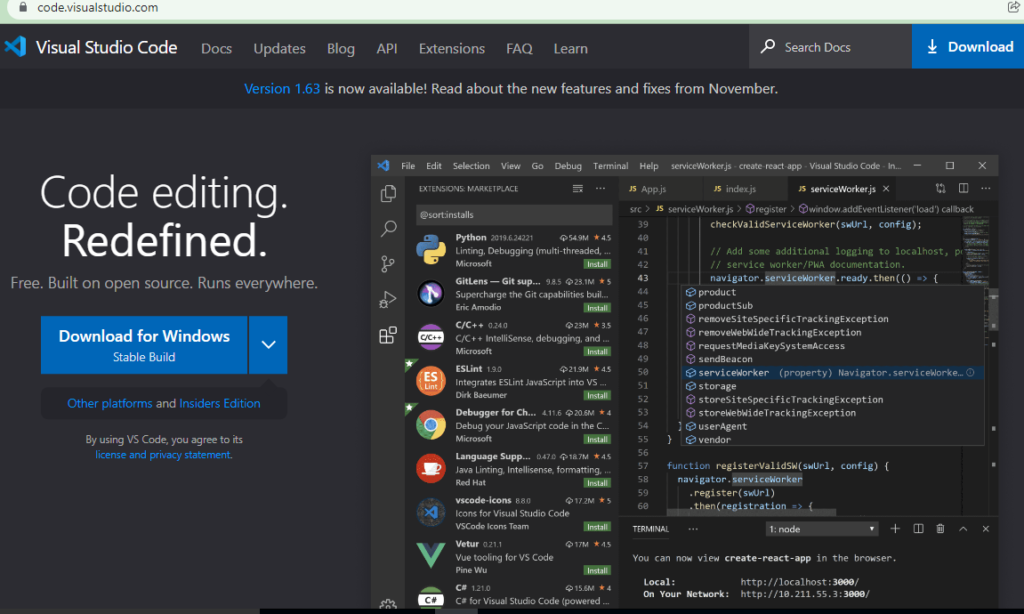Click the Language Support Java logo icon
Image resolution: width=1024 pixels, height=614 pixels.
coord(431,468)
